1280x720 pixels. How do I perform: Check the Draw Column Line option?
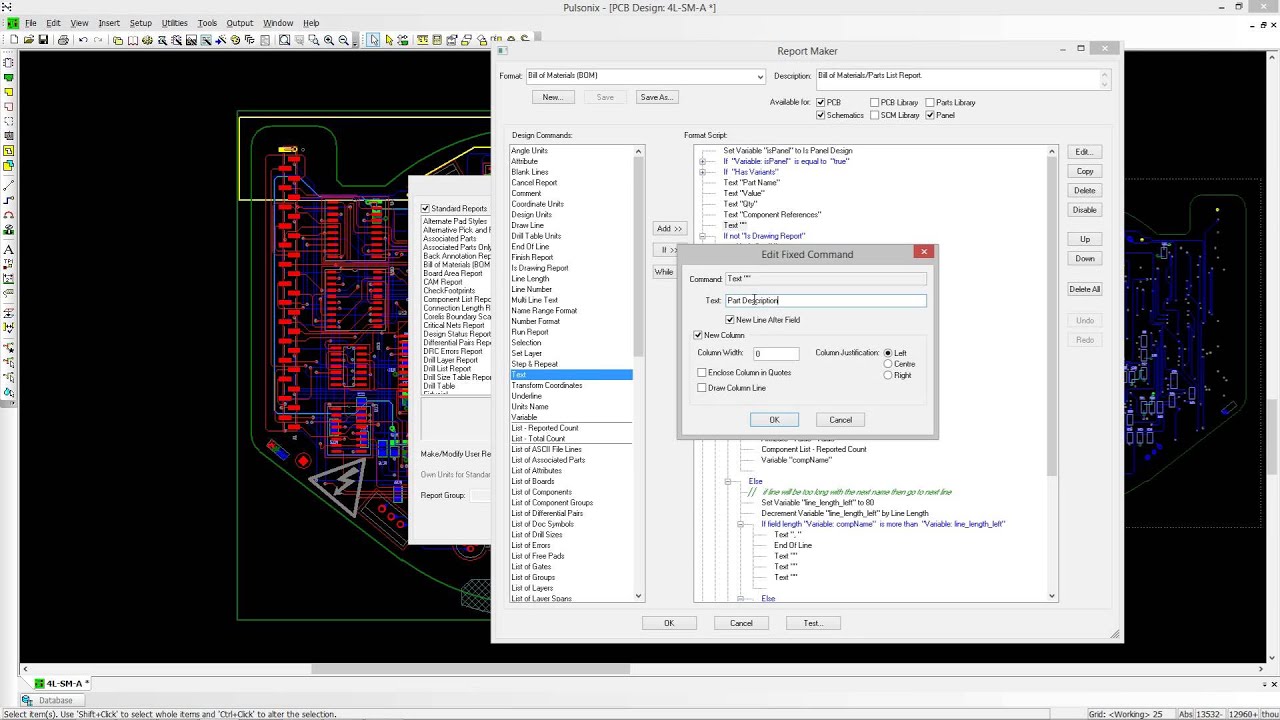(x=702, y=388)
